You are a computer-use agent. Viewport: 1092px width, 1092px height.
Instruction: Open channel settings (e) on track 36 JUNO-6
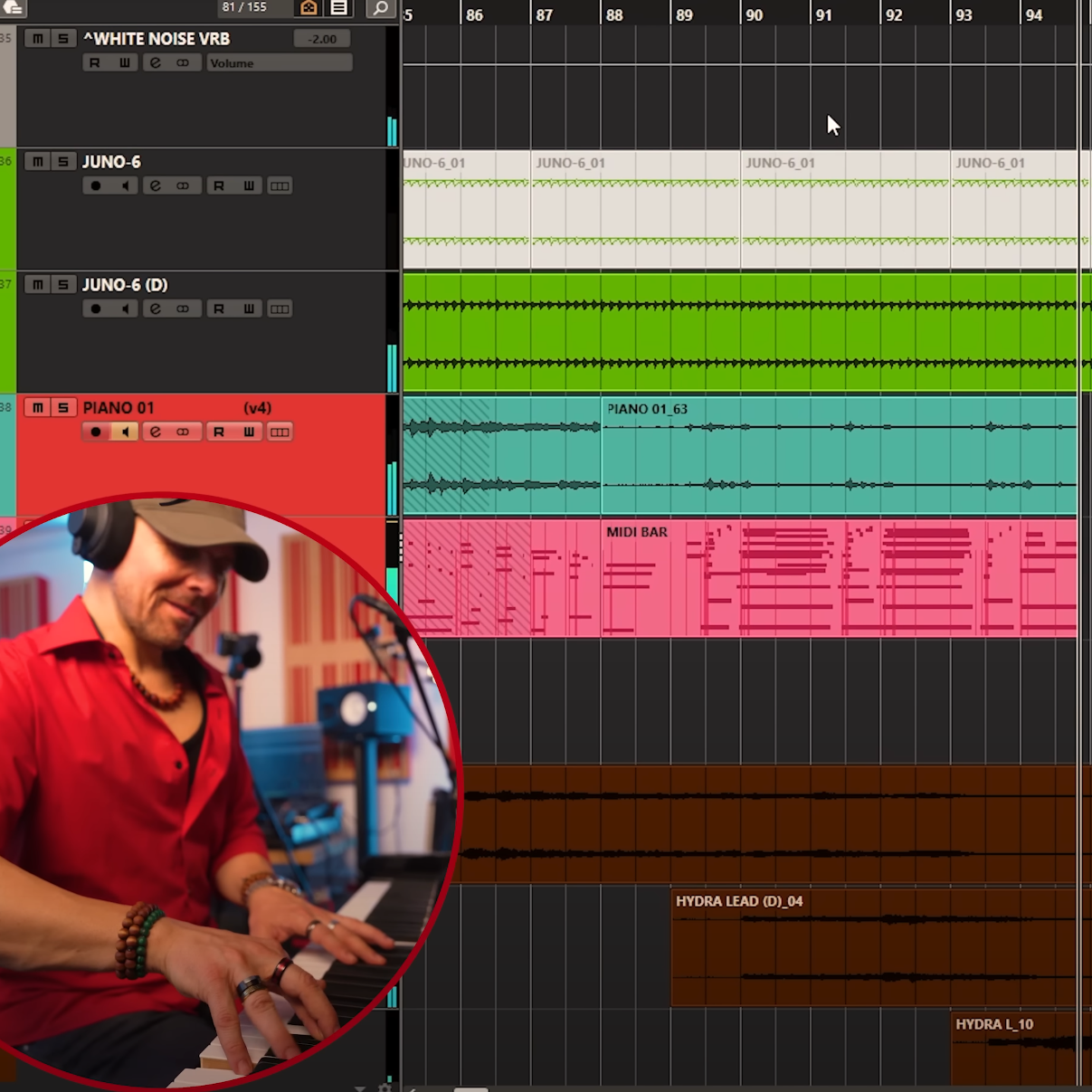click(x=156, y=186)
